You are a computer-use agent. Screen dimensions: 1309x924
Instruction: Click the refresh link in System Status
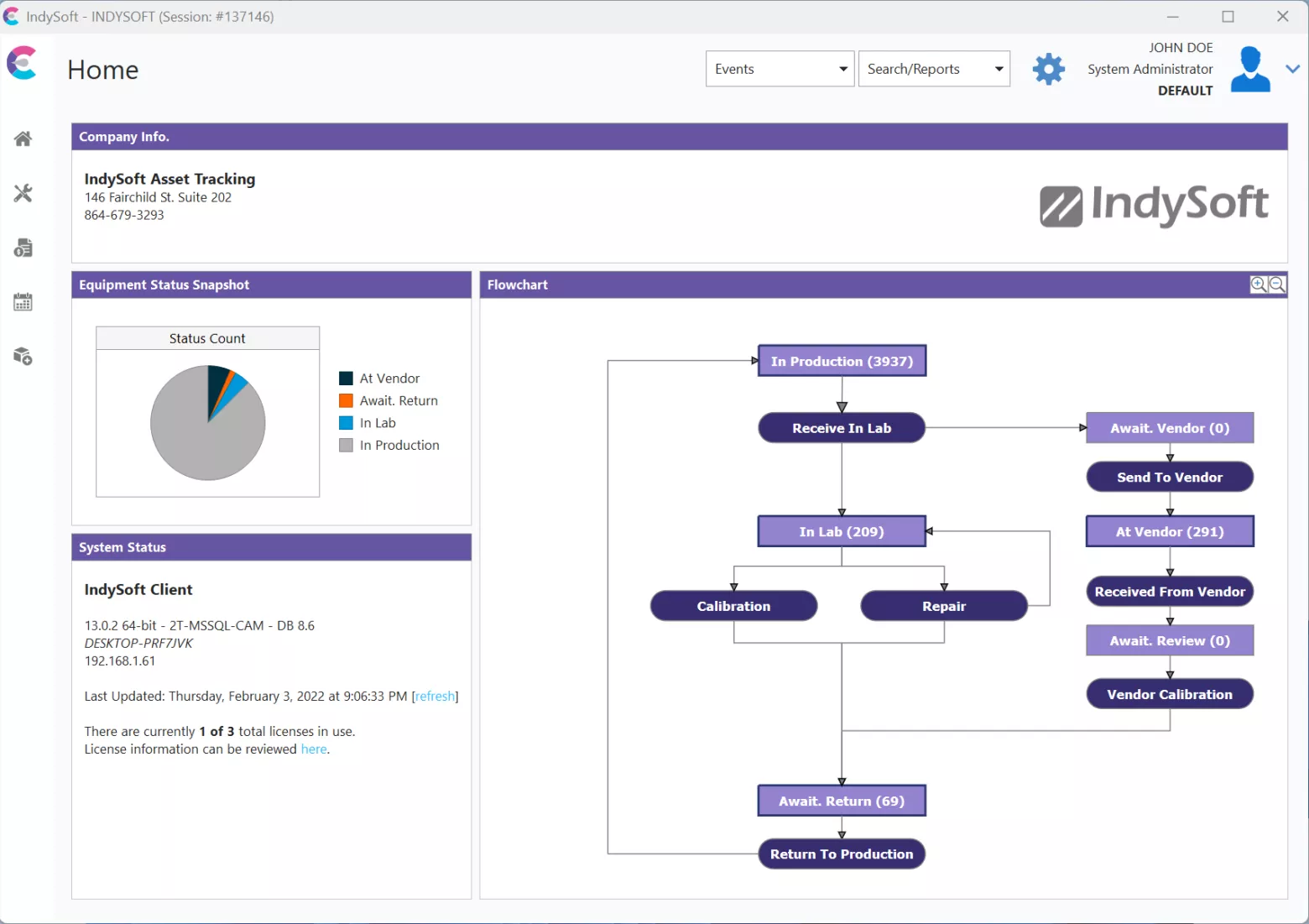[435, 696]
